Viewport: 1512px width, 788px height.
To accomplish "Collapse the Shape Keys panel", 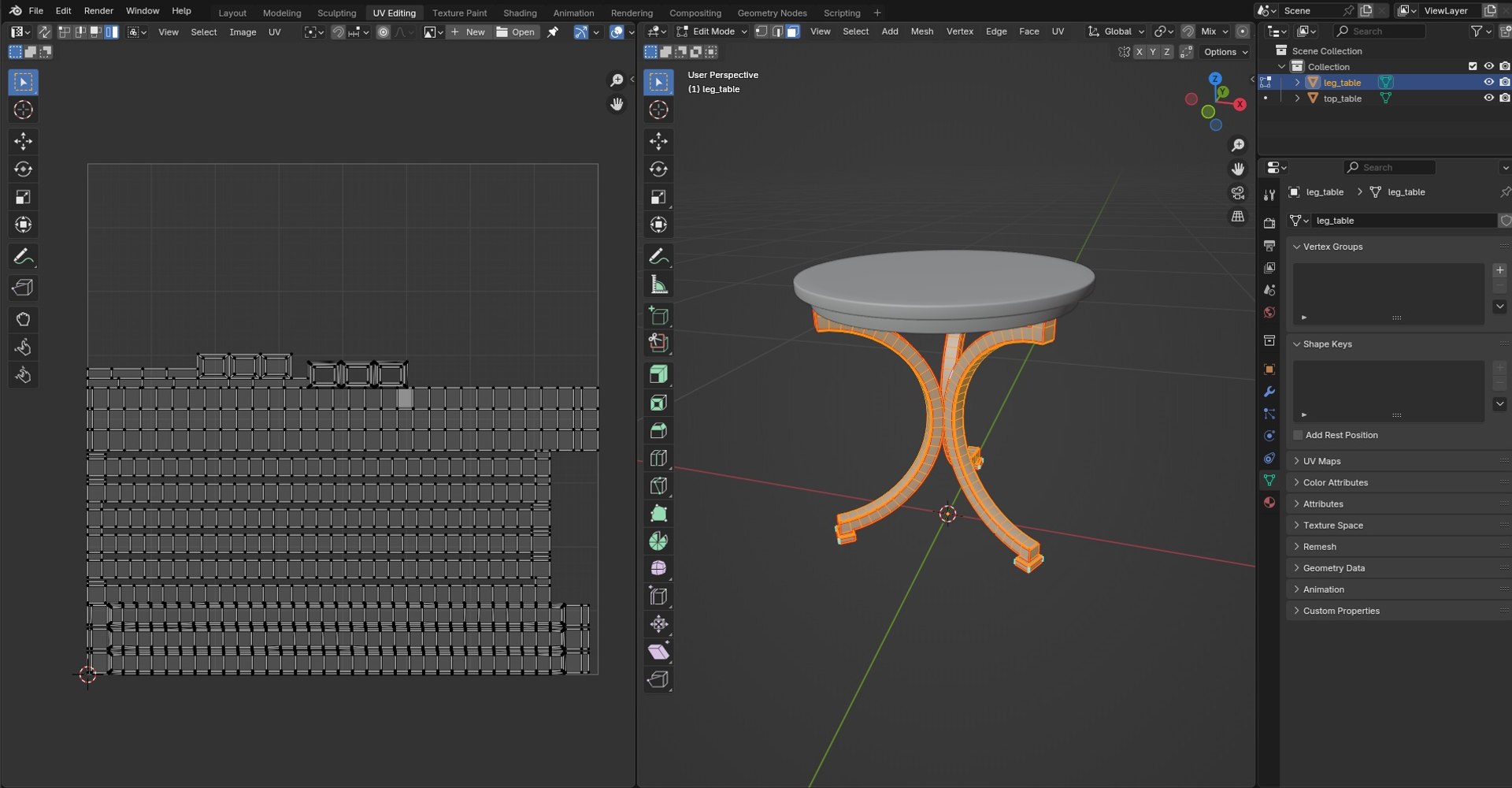I will point(1326,344).
